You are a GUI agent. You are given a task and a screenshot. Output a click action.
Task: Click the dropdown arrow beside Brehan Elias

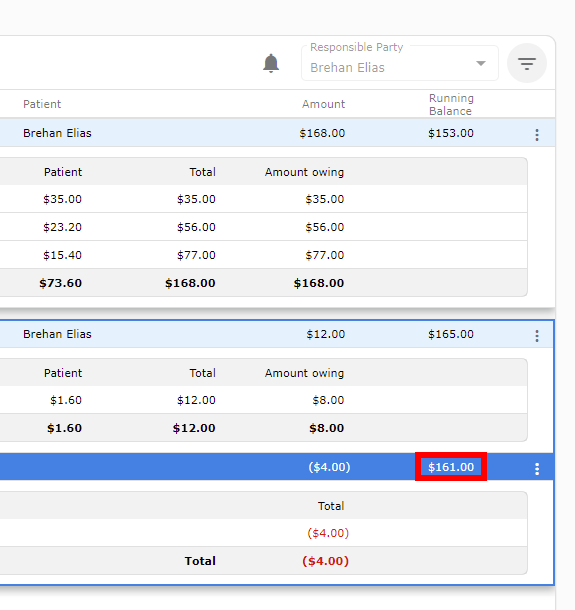pyautogui.click(x=481, y=63)
